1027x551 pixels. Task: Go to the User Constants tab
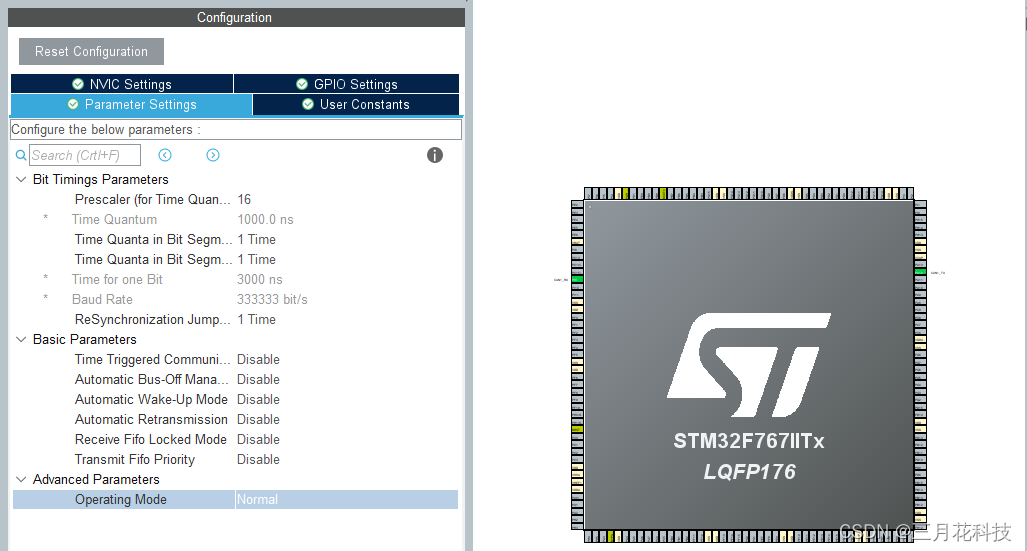click(x=356, y=105)
